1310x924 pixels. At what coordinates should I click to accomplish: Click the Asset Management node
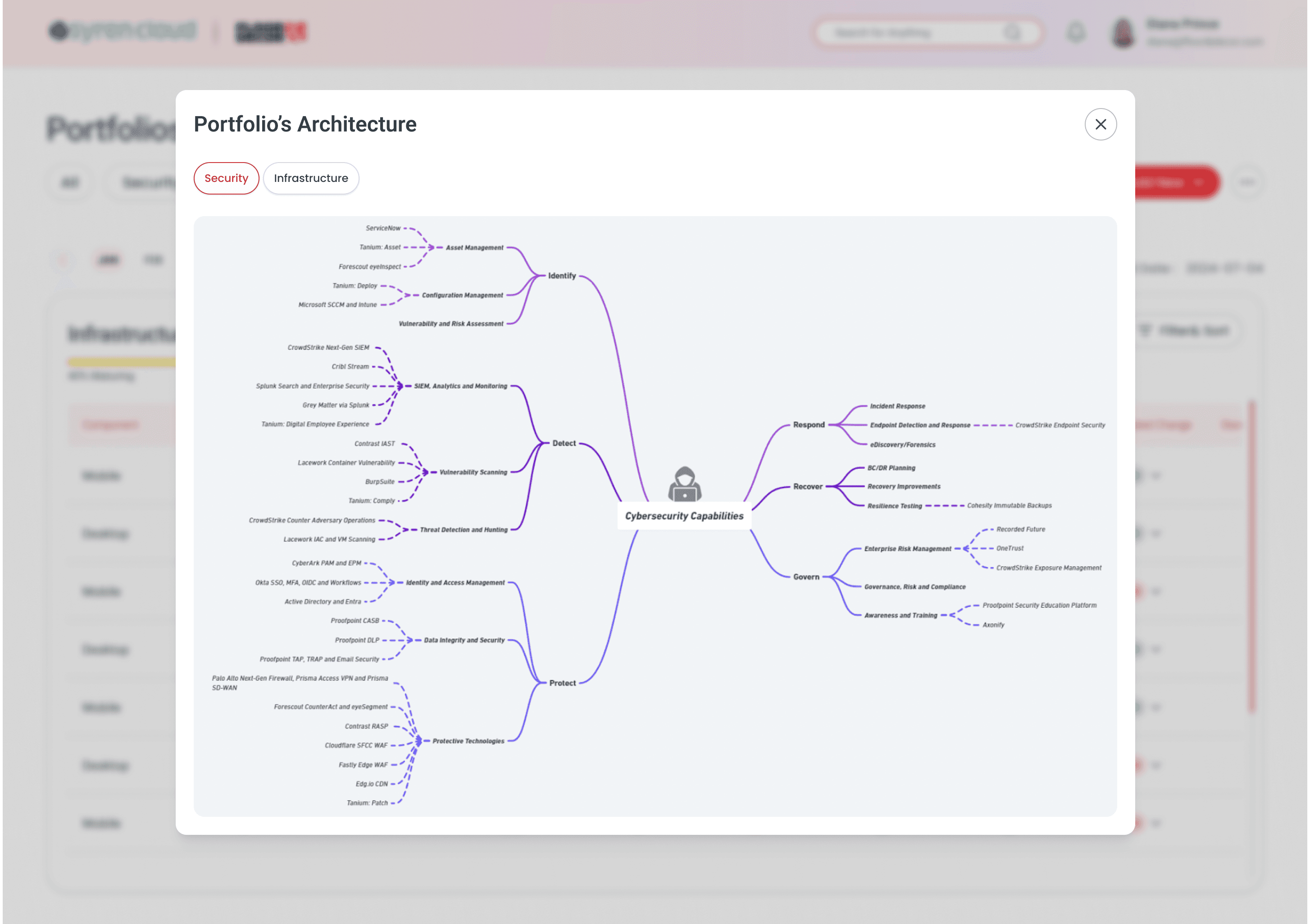[x=475, y=248]
